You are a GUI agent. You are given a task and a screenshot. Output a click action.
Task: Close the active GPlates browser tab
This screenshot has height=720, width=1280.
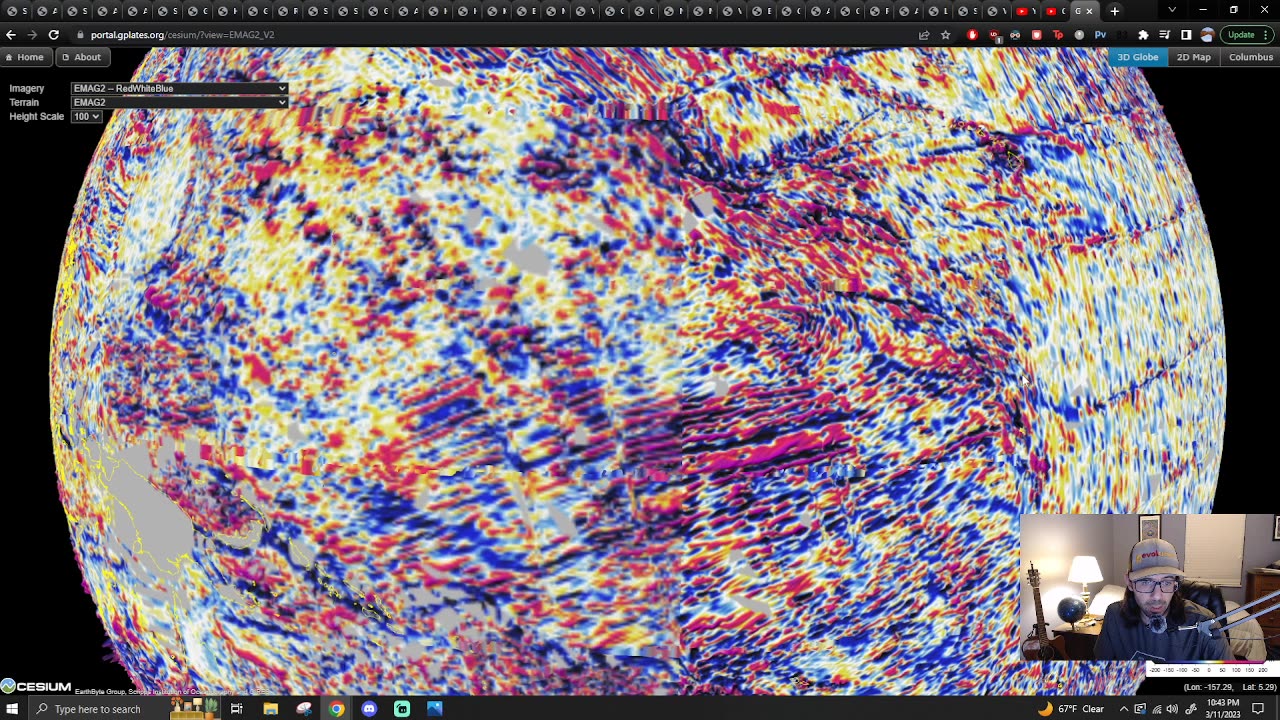click(x=1089, y=11)
